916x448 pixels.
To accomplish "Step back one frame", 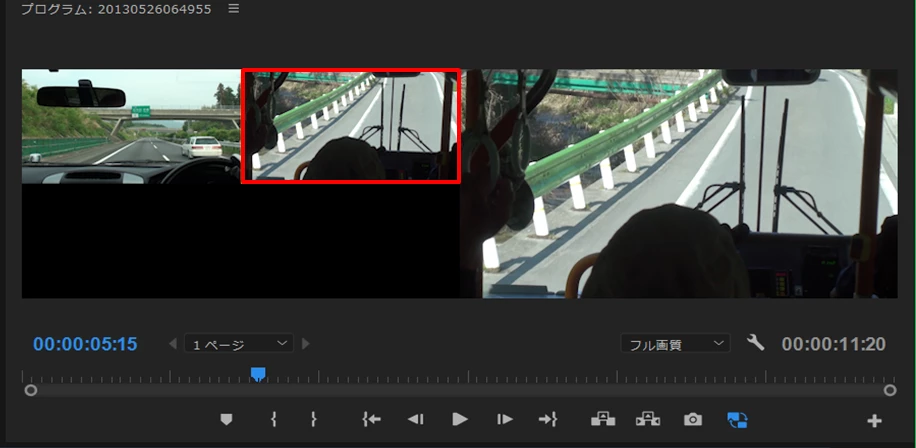I will (x=416, y=419).
